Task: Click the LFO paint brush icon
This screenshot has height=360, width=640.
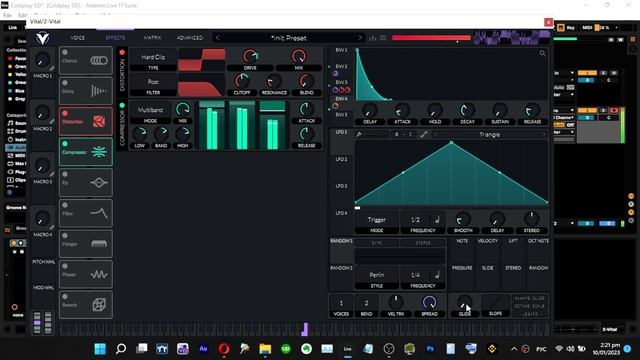Action: pyautogui.click(x=359, y=134)
